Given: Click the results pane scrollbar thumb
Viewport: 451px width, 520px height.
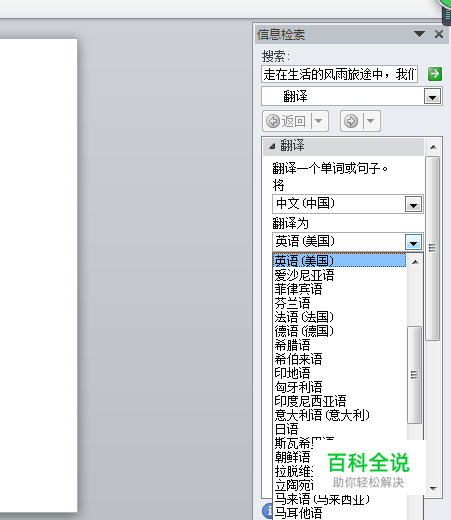Looking at the screenshot, I should (x=433, y=248).
